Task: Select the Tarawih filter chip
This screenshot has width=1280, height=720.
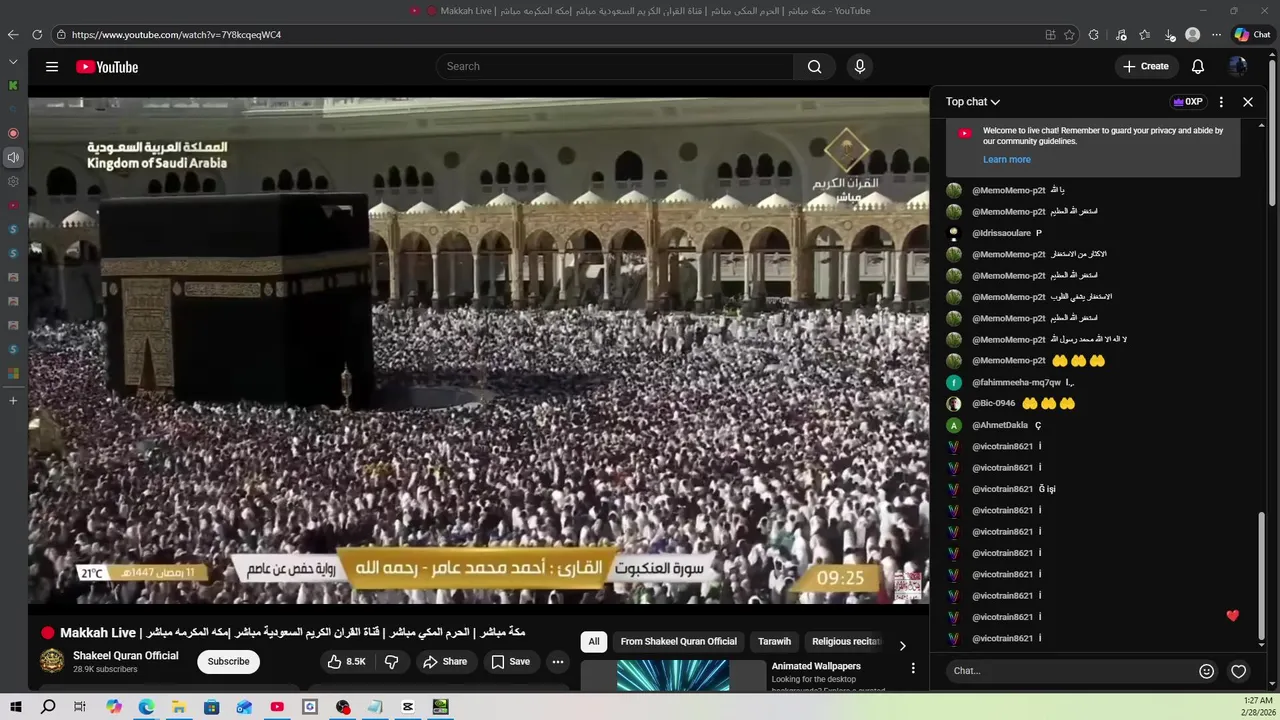Action: coord(774,642)
